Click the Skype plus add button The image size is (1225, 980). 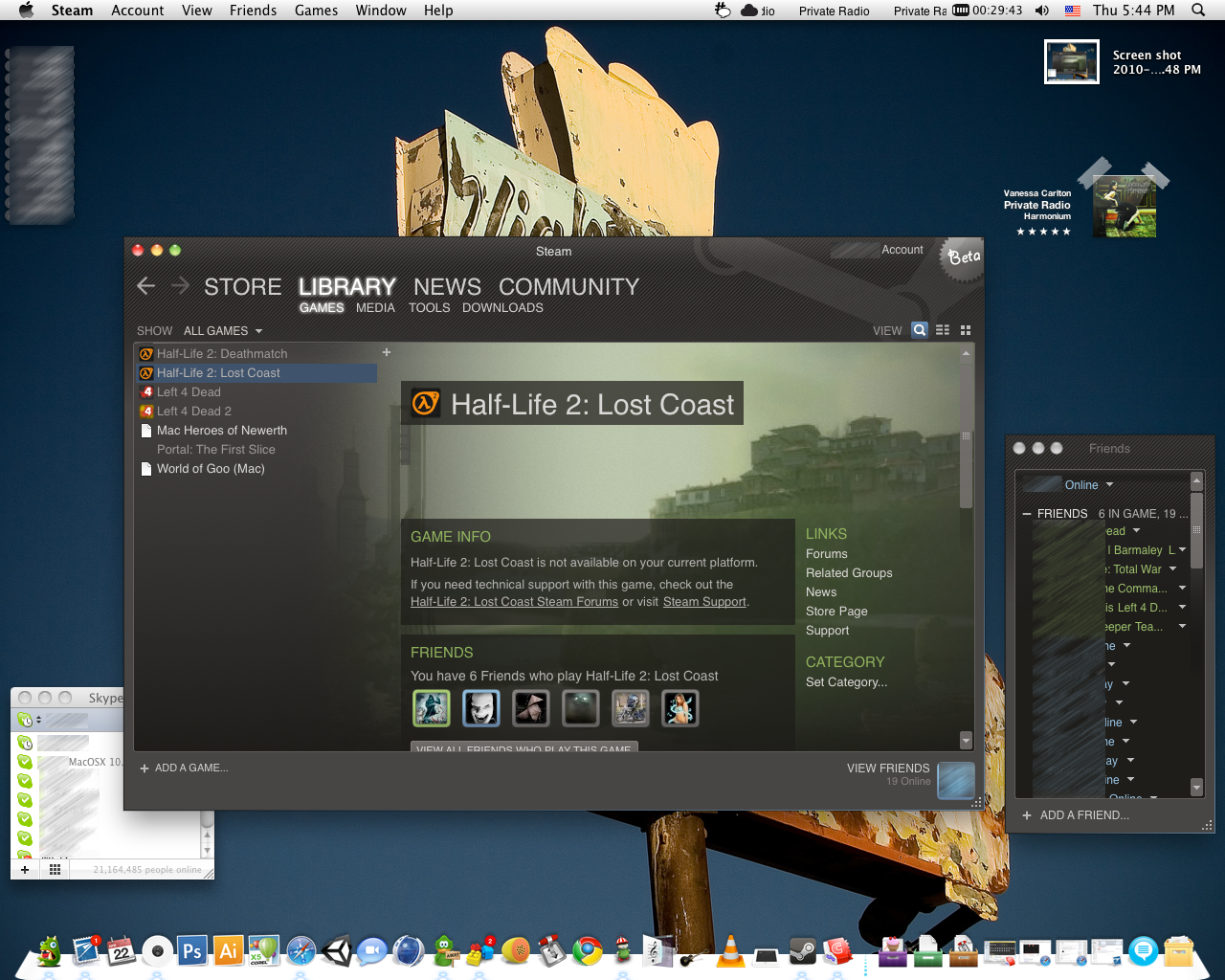pos(24,870)
